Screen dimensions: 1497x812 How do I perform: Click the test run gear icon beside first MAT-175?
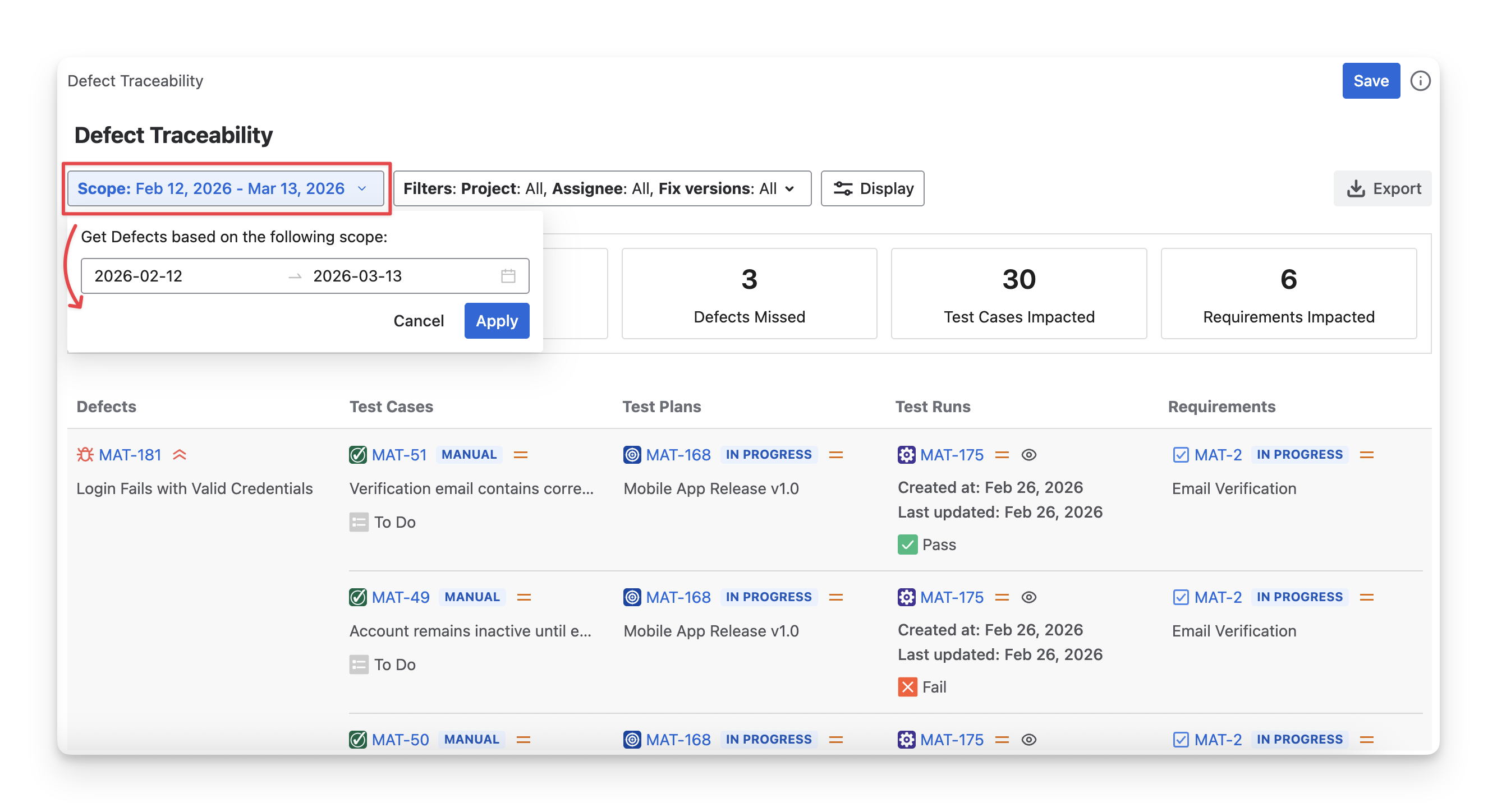[906, 455]
